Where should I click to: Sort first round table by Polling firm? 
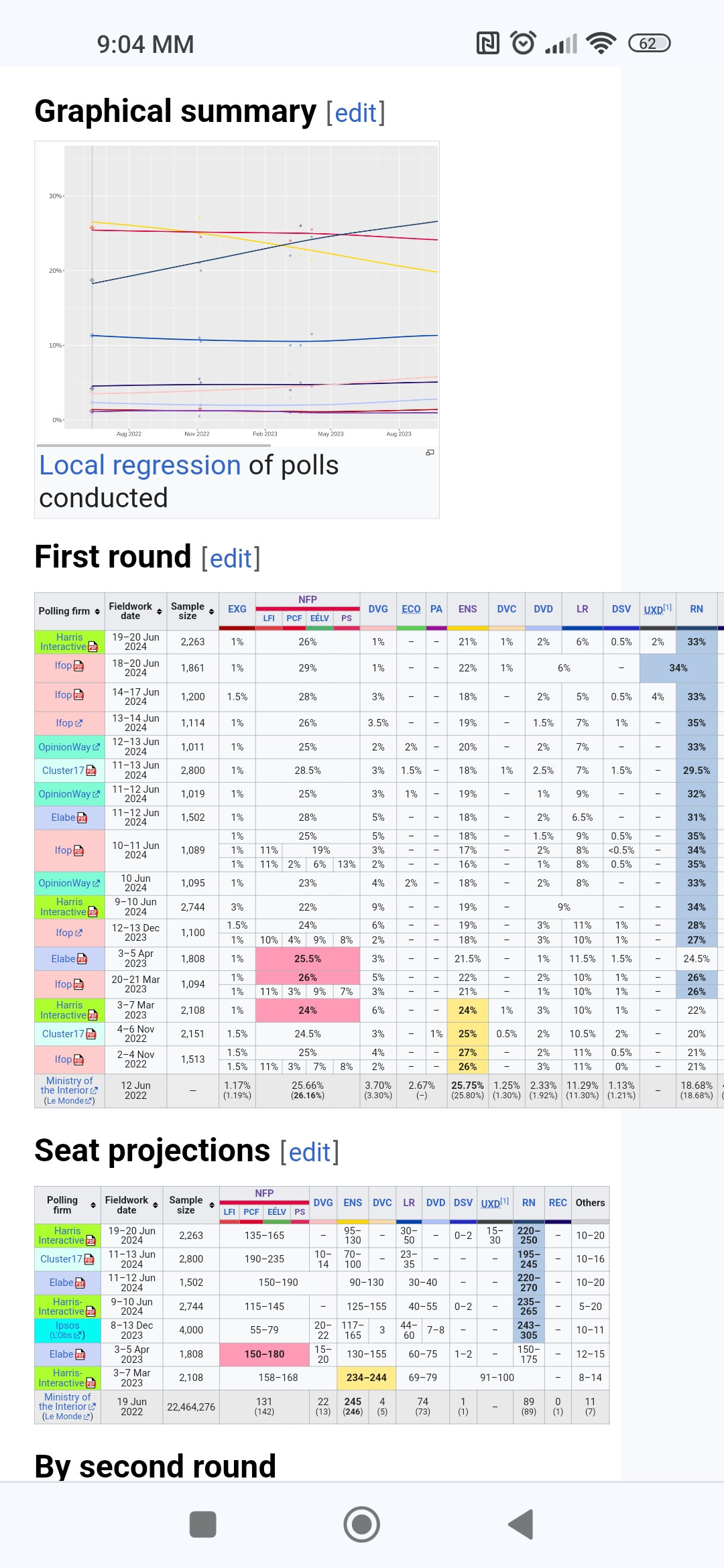97,611
